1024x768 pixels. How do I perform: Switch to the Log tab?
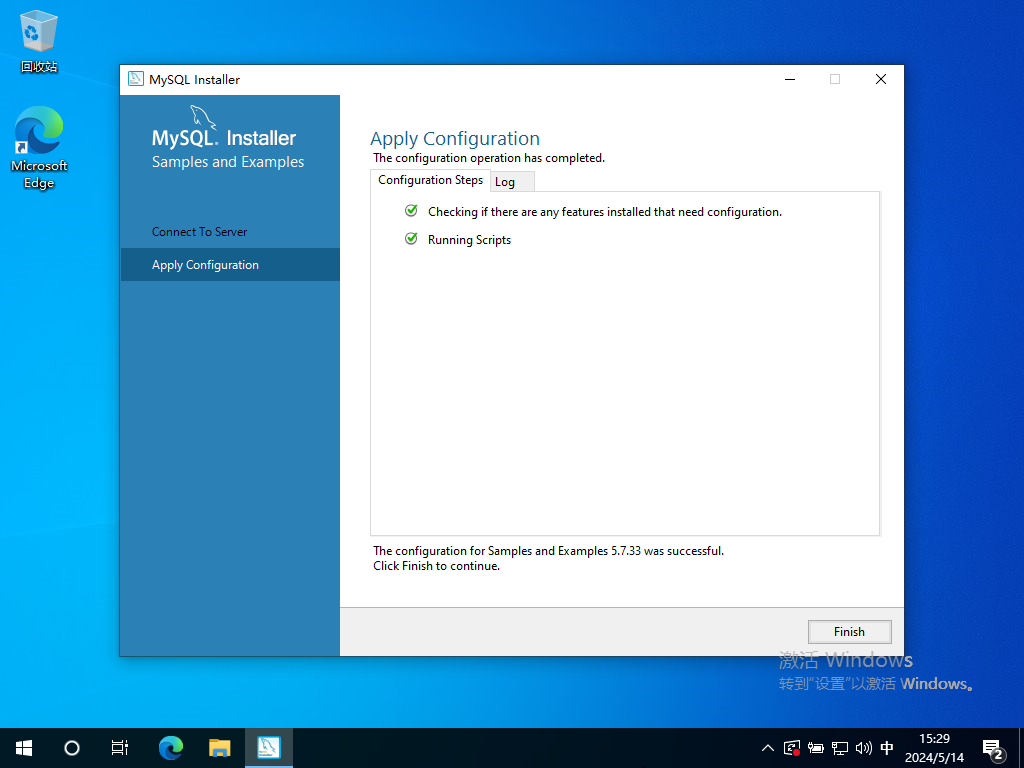pyautogui.click(x=505, y=182)
